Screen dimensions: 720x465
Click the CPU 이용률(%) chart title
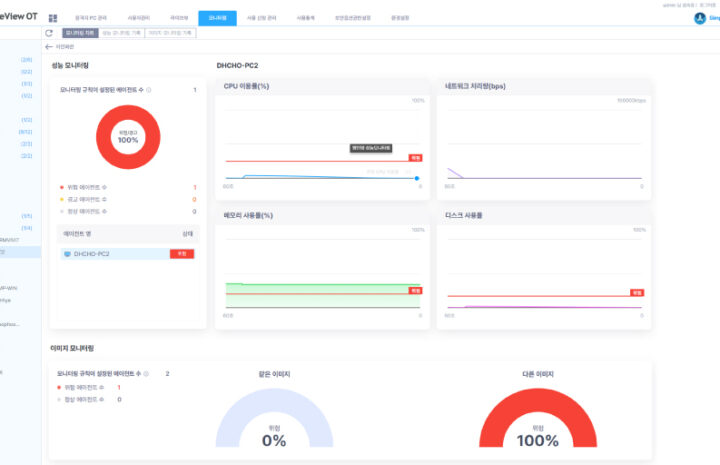246,86
